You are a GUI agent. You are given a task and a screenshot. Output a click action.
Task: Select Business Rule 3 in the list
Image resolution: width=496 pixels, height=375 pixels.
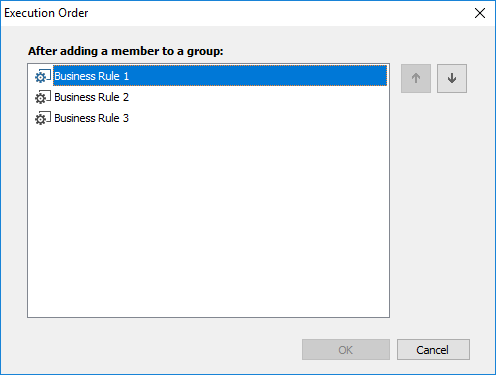[92, 118]
